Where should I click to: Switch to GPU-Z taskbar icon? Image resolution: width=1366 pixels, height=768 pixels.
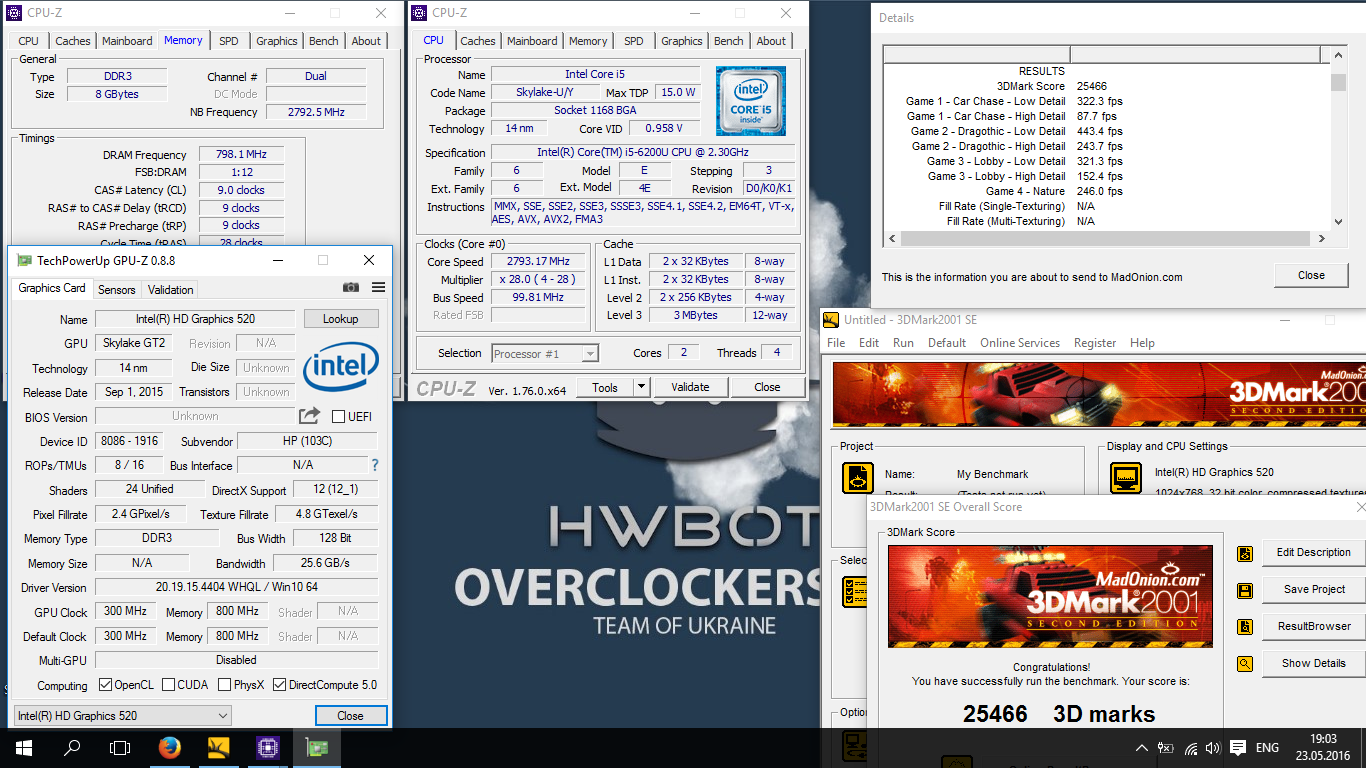(x=316, y=748)
